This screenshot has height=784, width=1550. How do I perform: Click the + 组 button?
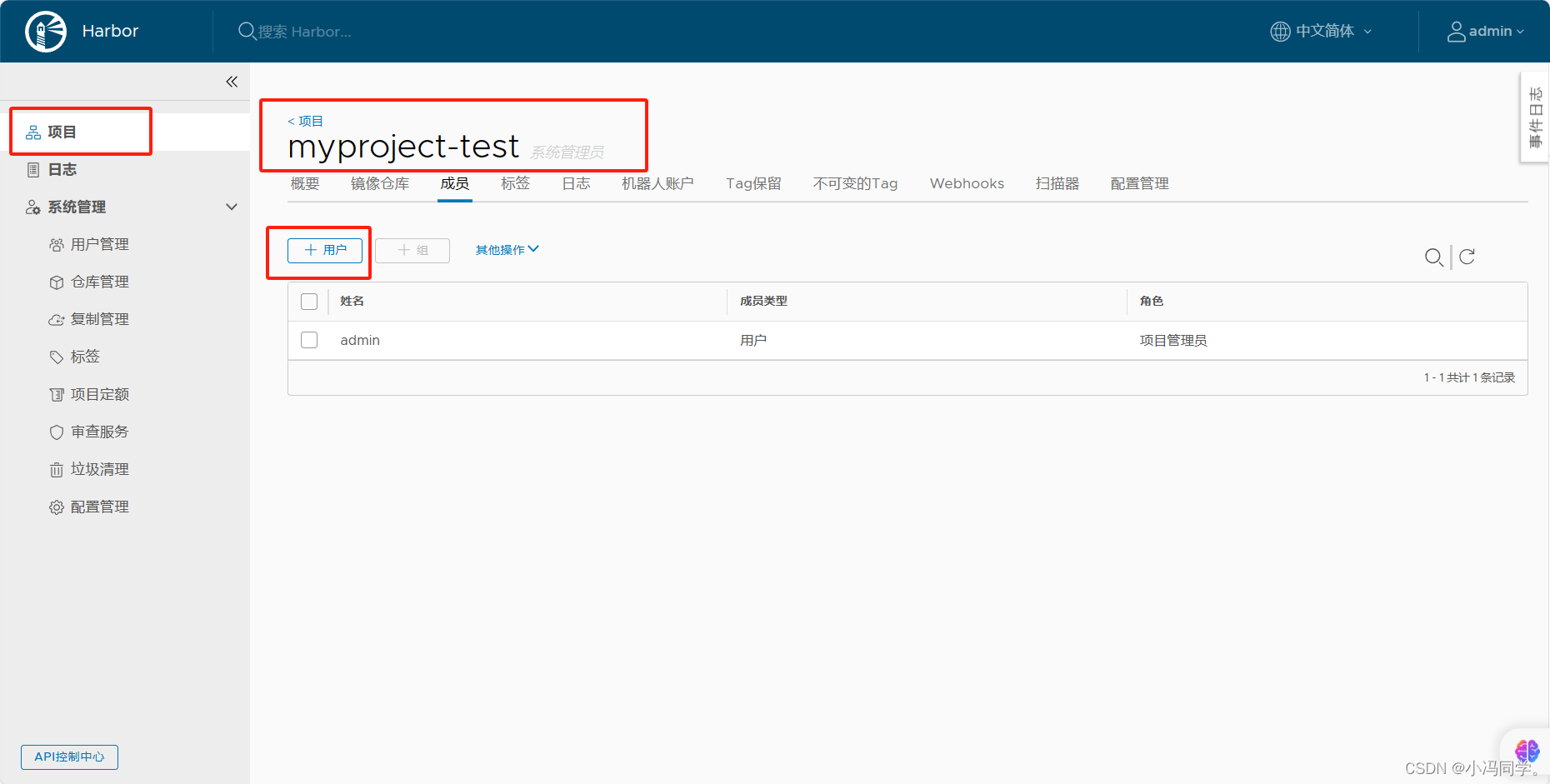412,250
